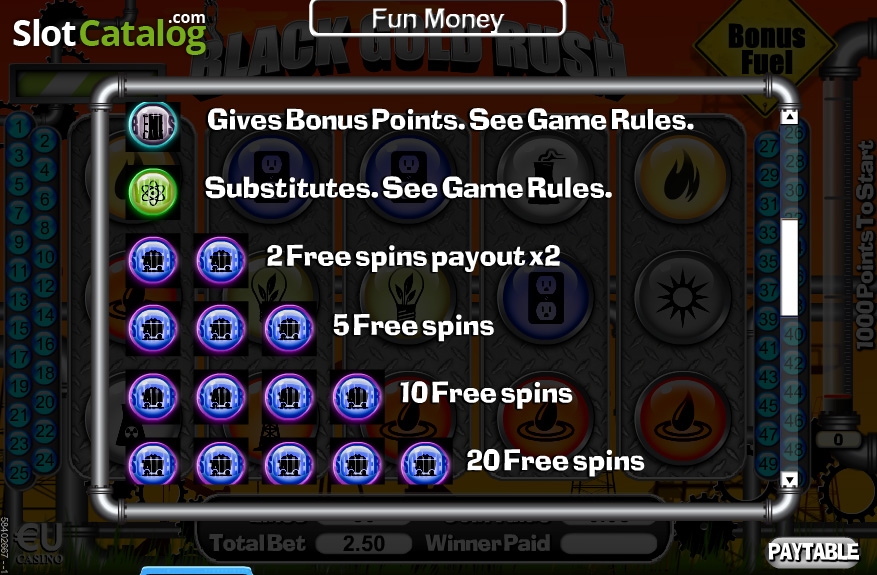Viewport: 877px width, 575px height.
Task: Select payline number 1 indicator
Action: click(x=18, y=126)
